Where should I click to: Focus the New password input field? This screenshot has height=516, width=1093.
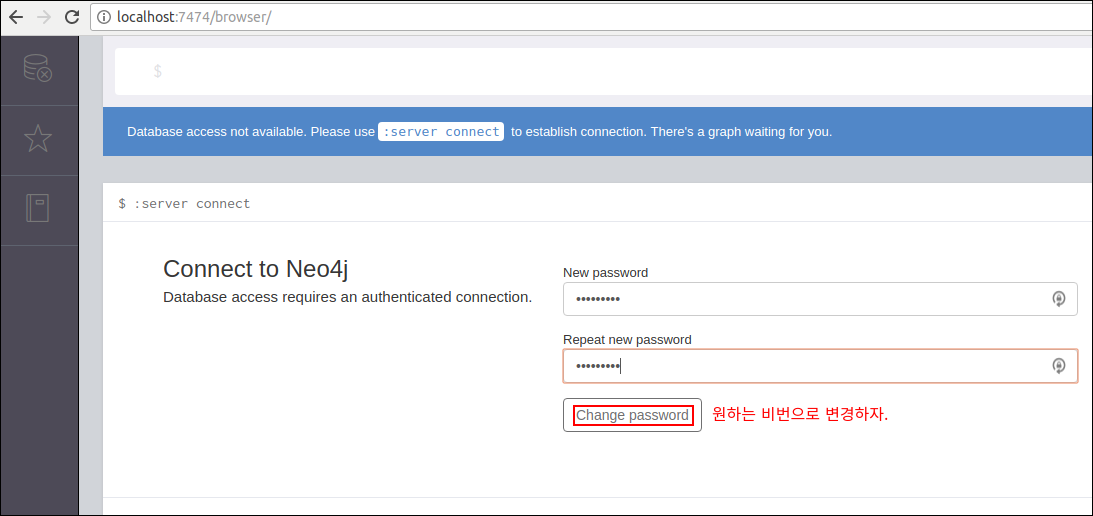point(820,299)
